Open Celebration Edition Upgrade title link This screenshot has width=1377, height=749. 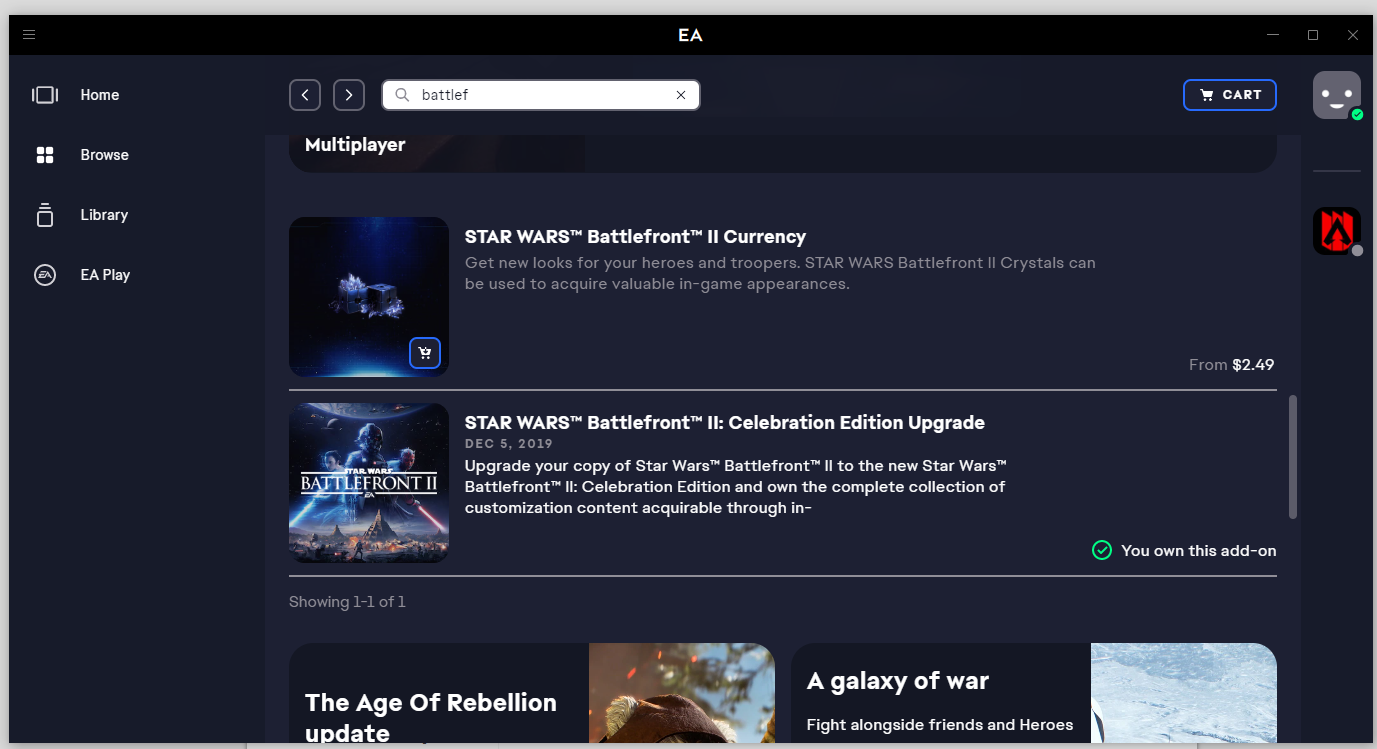[725, 423]
